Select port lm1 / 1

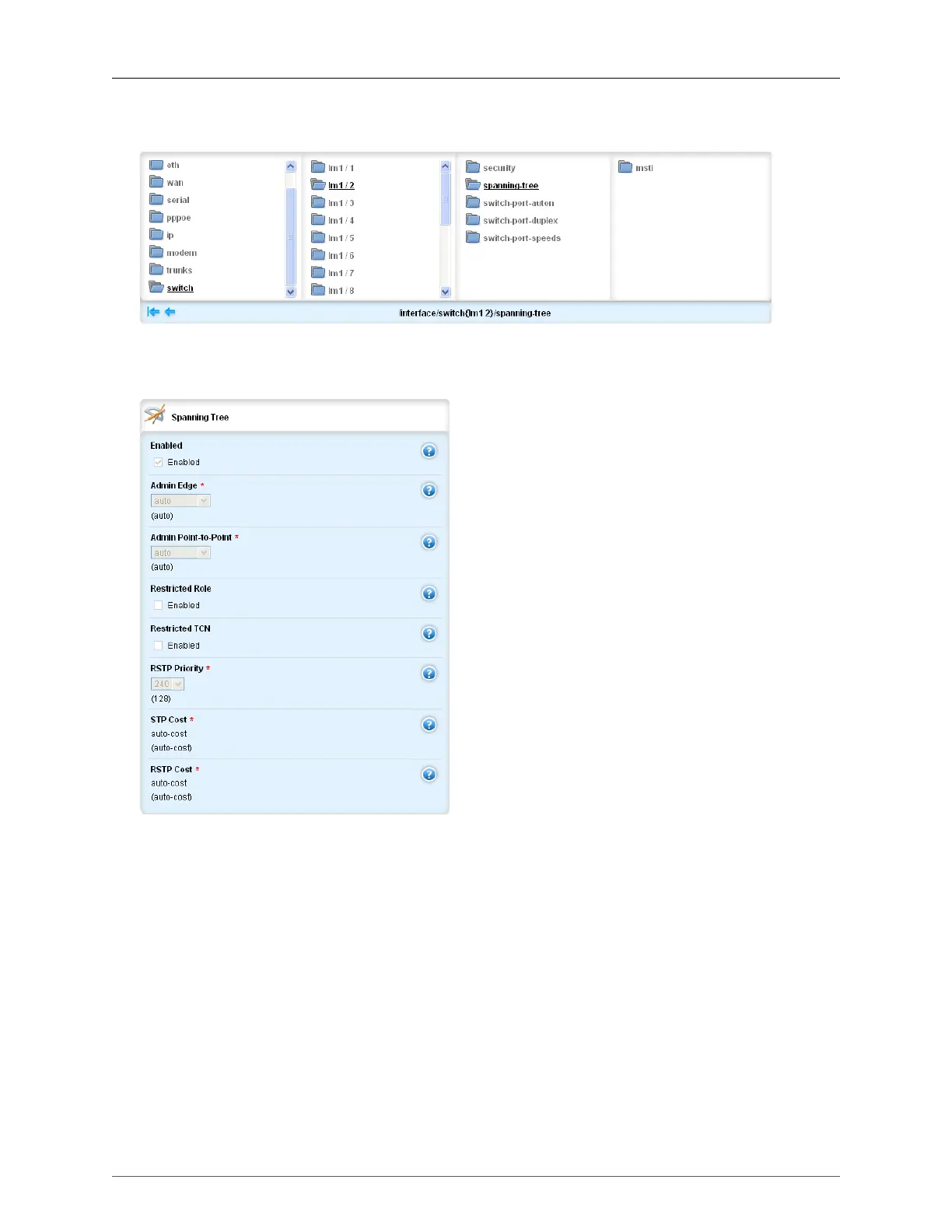(333, 167)
